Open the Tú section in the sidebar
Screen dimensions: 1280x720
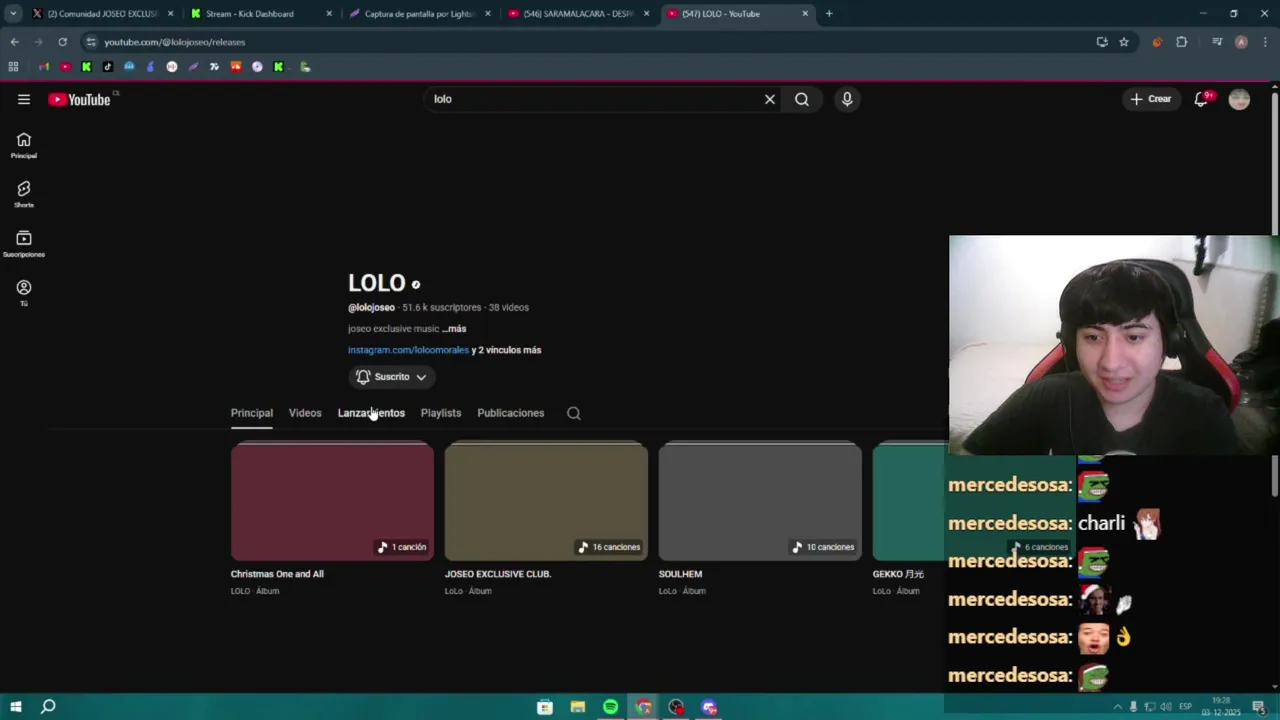24,293
